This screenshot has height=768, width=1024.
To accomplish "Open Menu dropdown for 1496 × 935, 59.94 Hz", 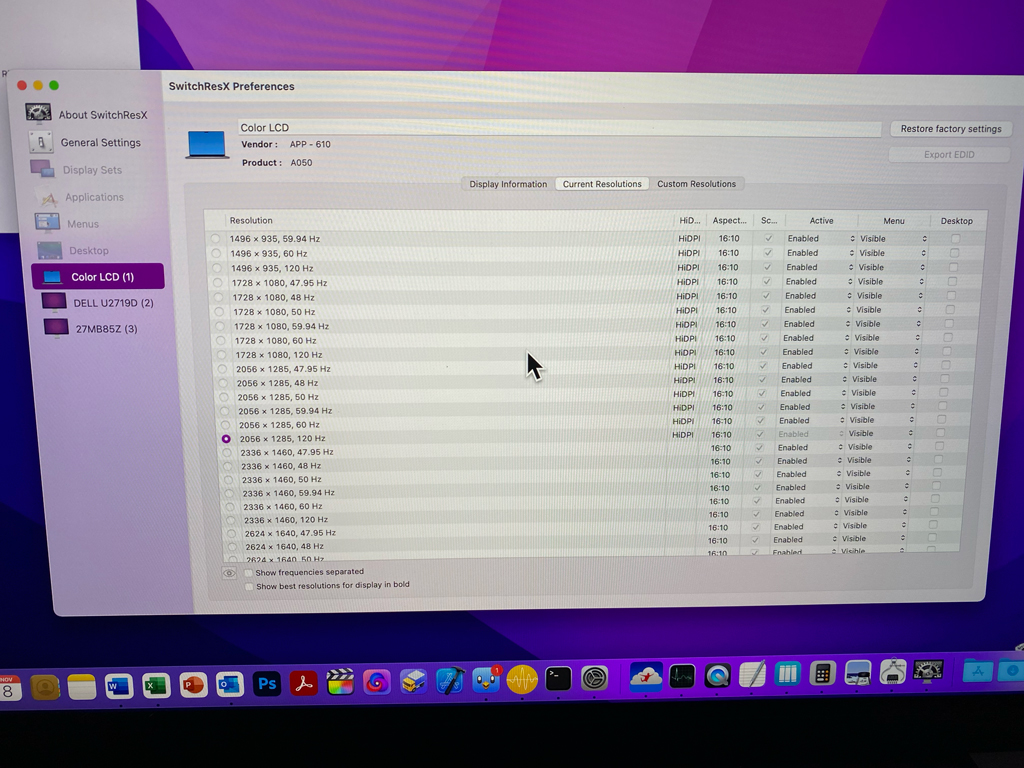I will click(x=893, y=238).
